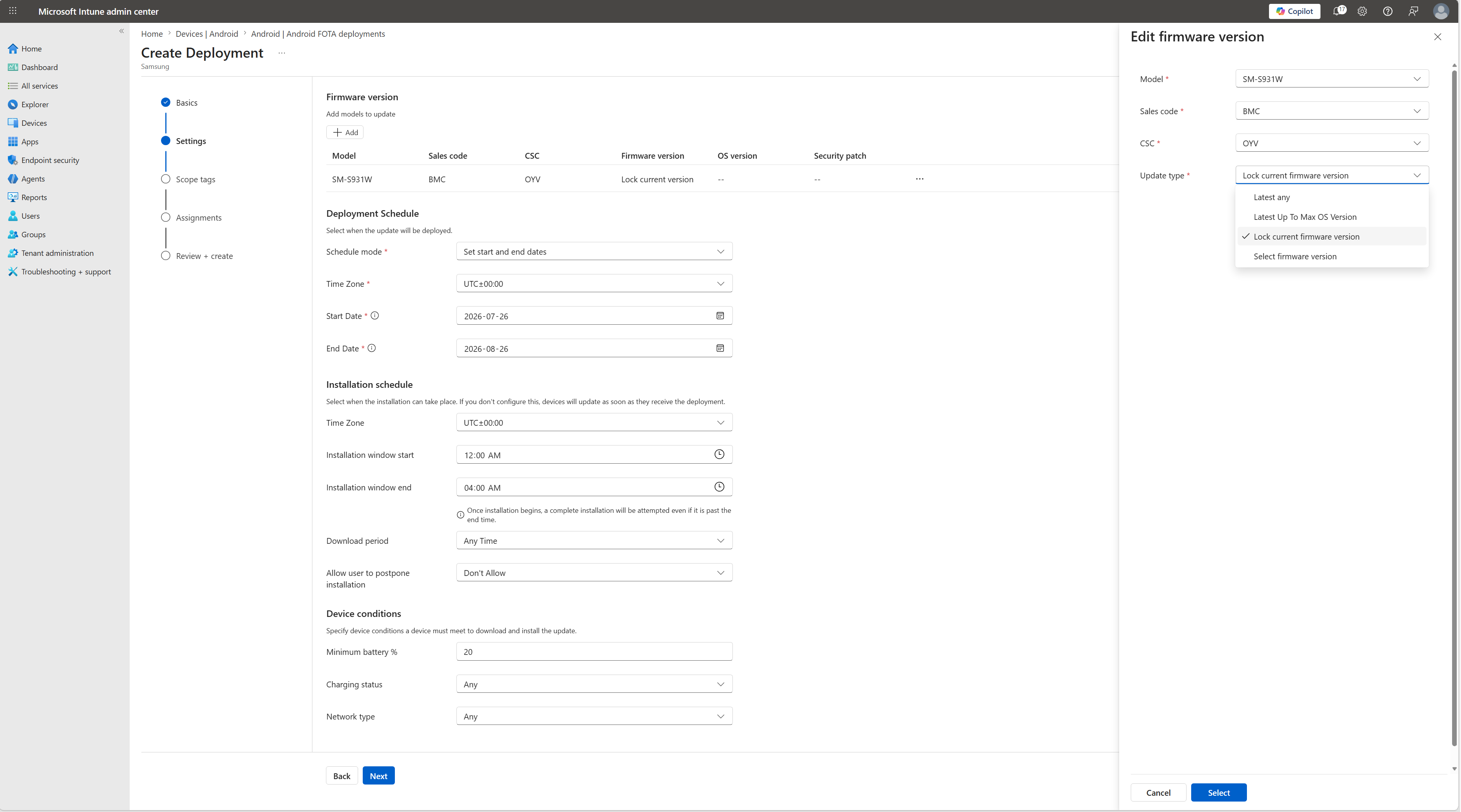The height and width of the screenshot is (812, 1461).
Task: Expand the Download period dropdown
Action: pyautogui.click(x=594, y=540)
